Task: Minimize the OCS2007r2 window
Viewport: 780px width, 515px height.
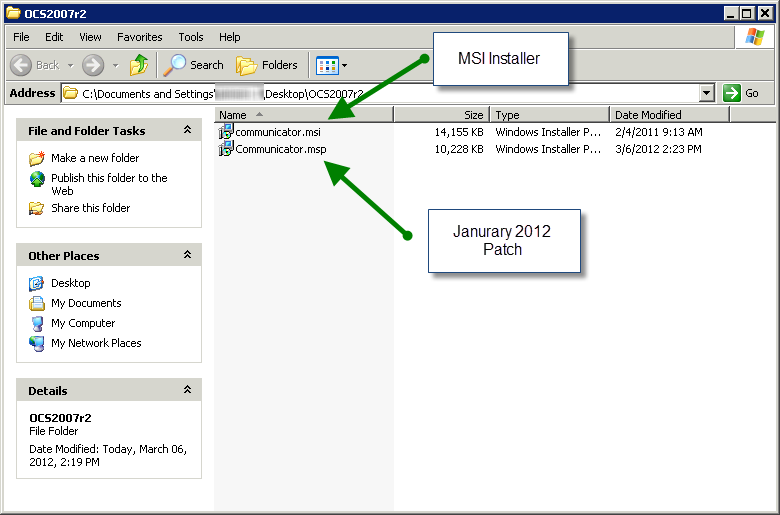Action: tap(730, 13)
